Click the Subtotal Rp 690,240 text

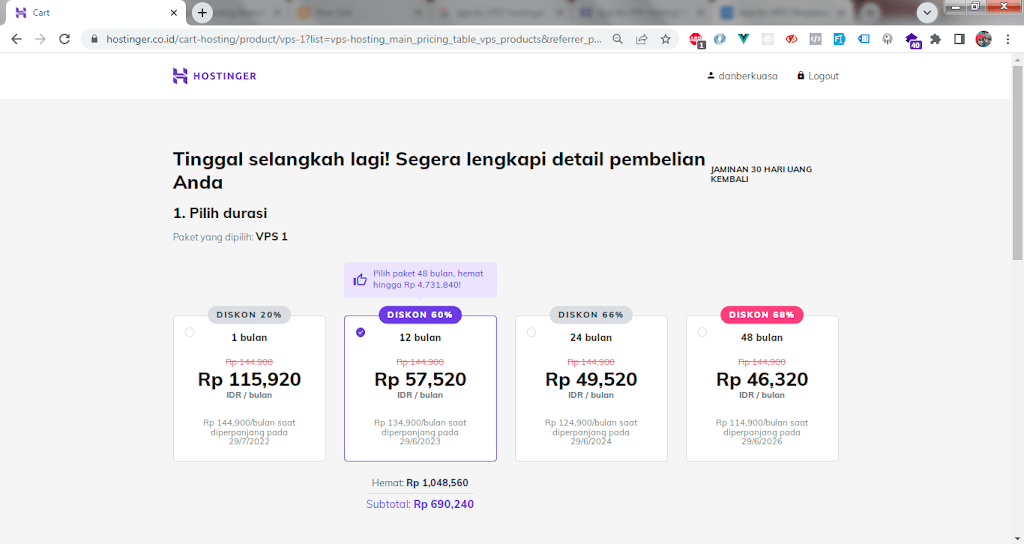(420, 504)
